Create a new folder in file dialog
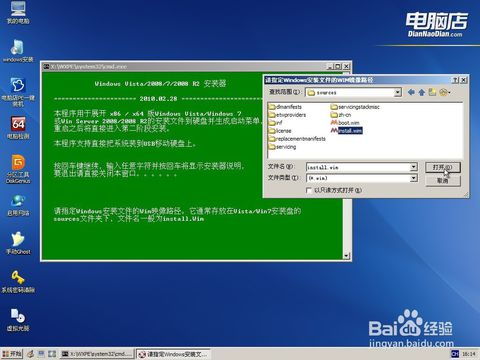 (x=432, y=92)
